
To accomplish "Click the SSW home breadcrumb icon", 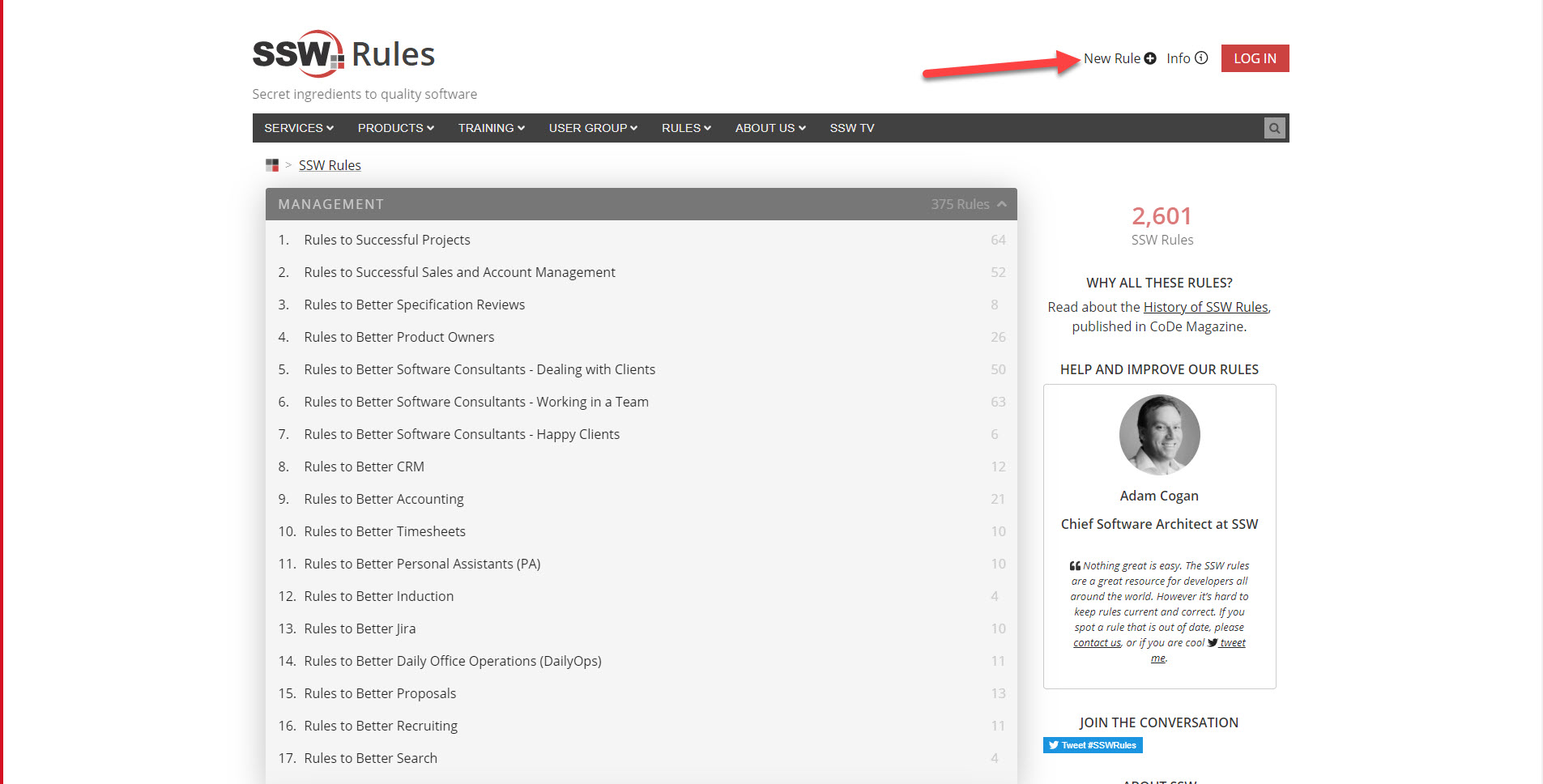I will click(x=272, y=165).
